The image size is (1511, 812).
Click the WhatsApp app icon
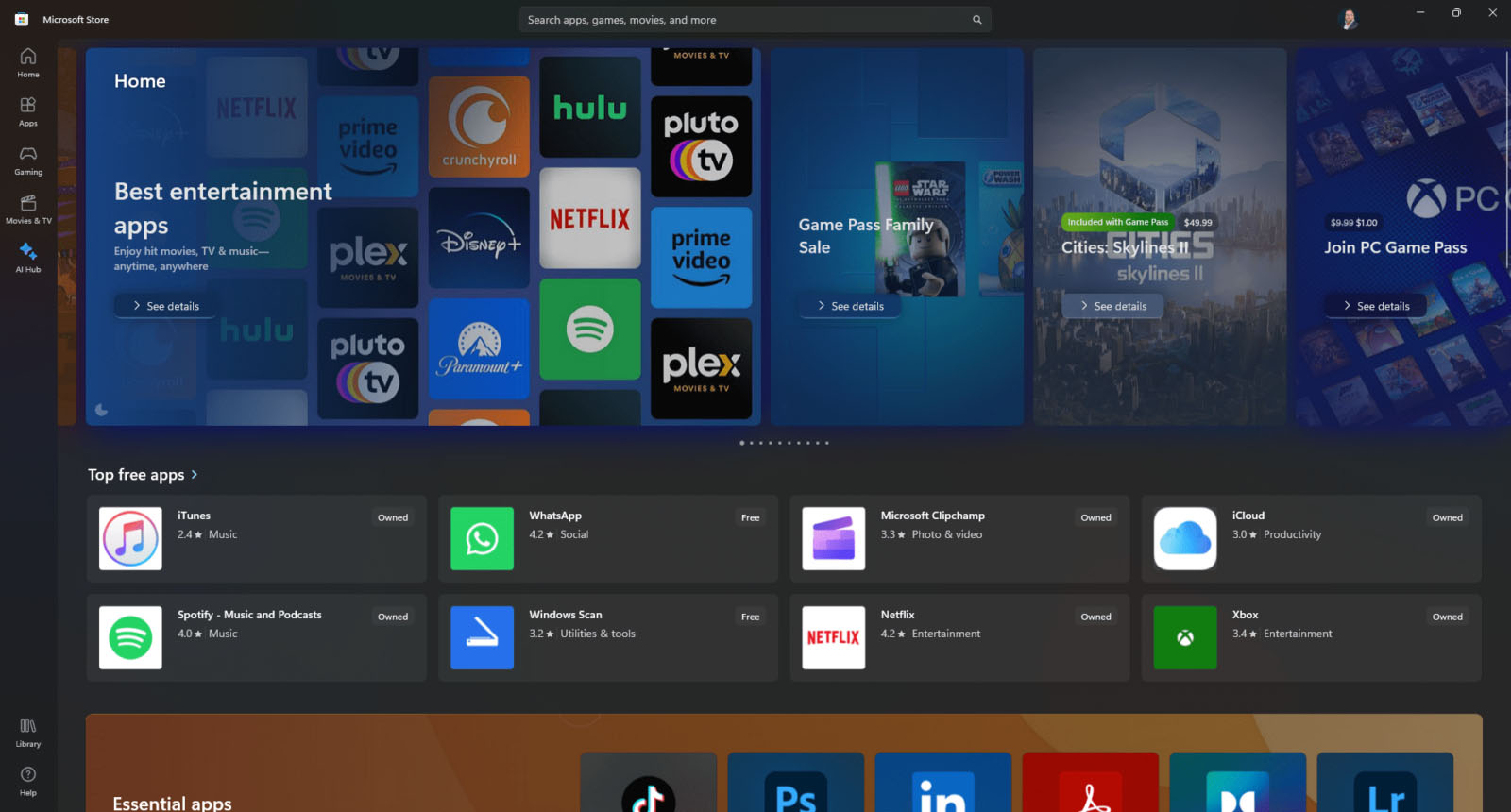pyautogui.click(x=482, y=538)
